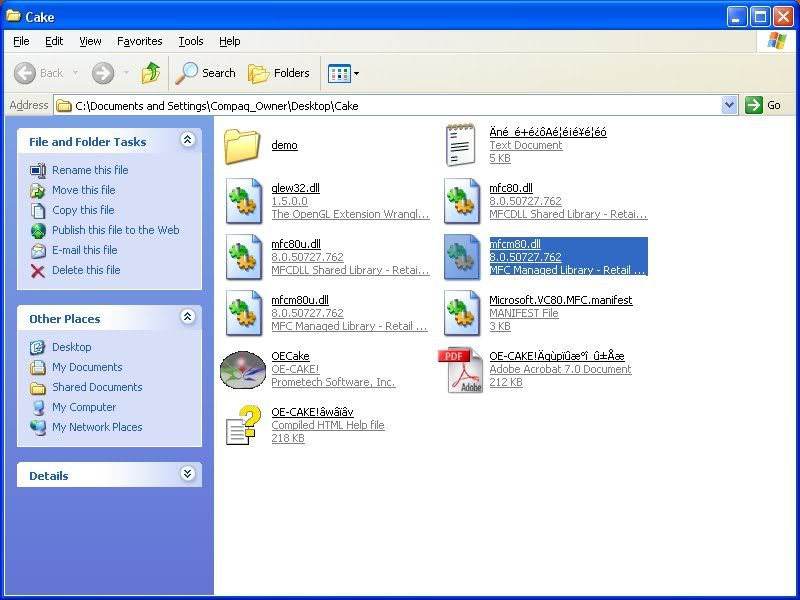Go up one folder level

tap(151, 73)
